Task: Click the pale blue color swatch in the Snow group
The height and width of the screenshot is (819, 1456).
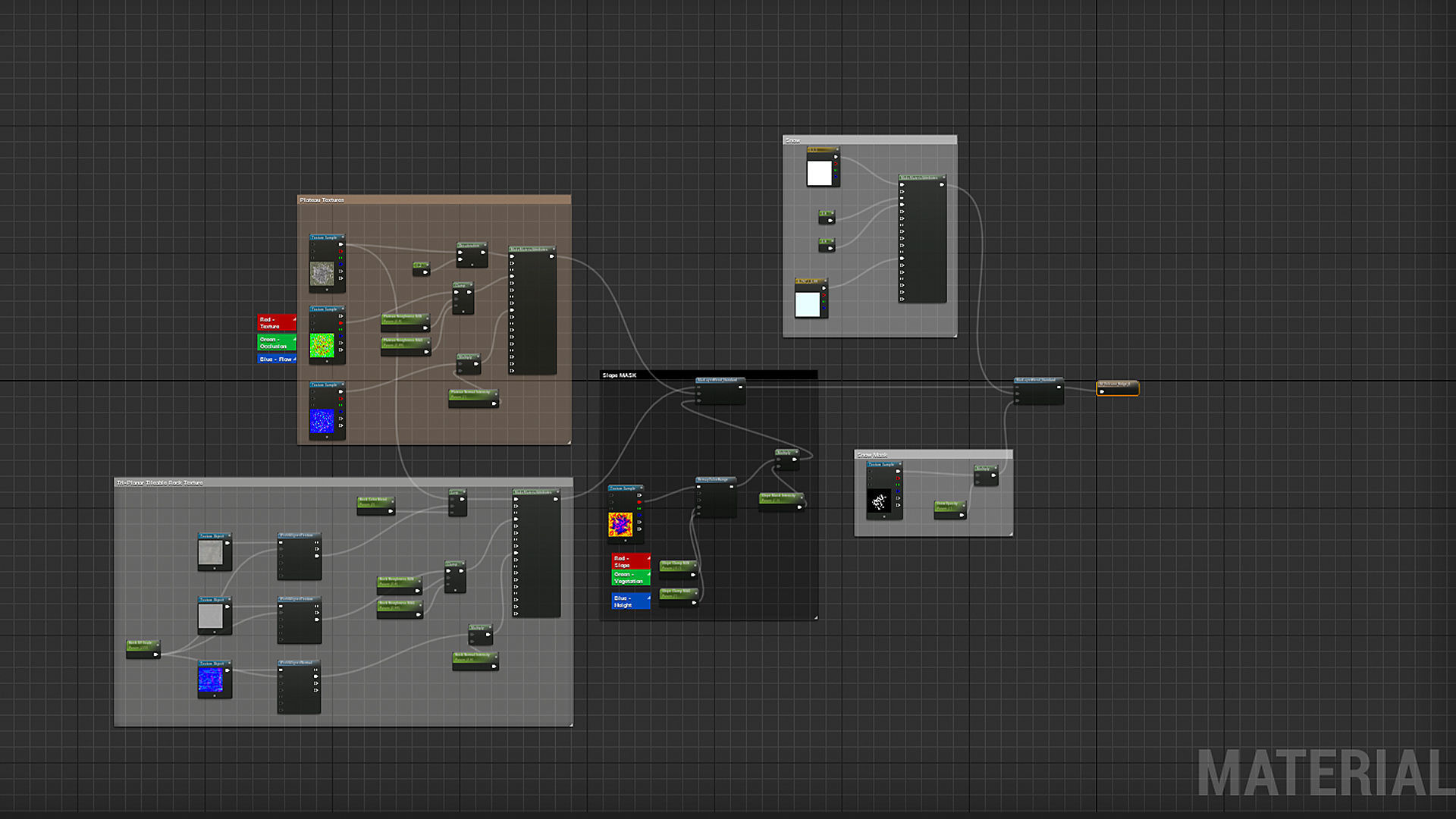Action: (x=807, y=304)
